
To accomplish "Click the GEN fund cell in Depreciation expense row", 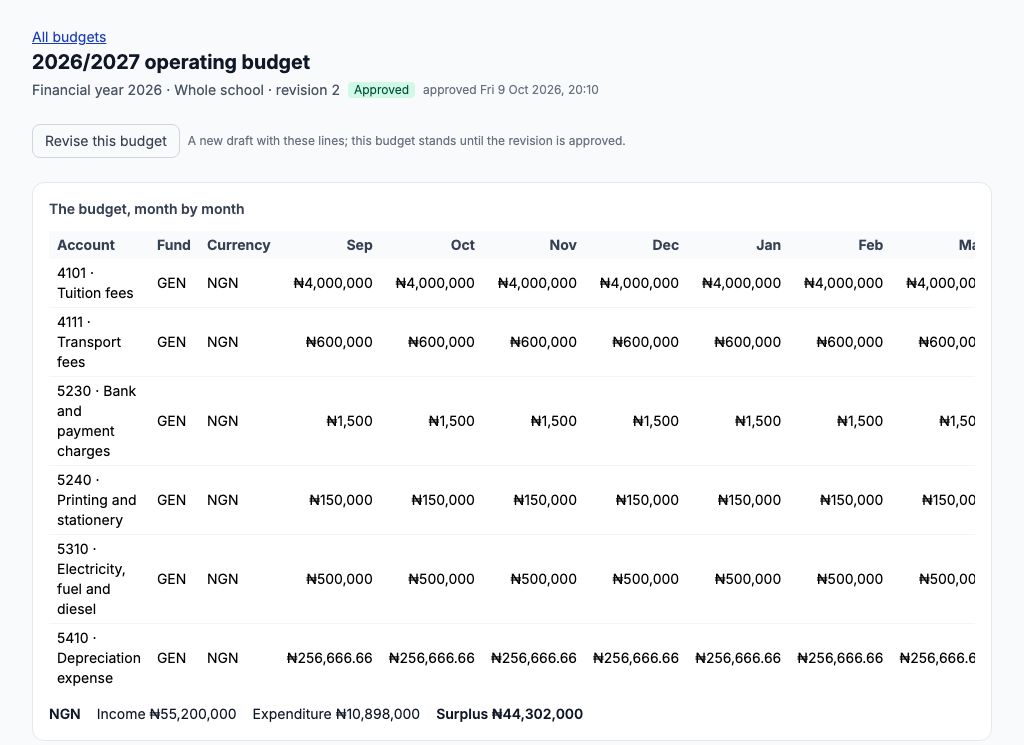I will pyautogui.click(x=171, y=658).
